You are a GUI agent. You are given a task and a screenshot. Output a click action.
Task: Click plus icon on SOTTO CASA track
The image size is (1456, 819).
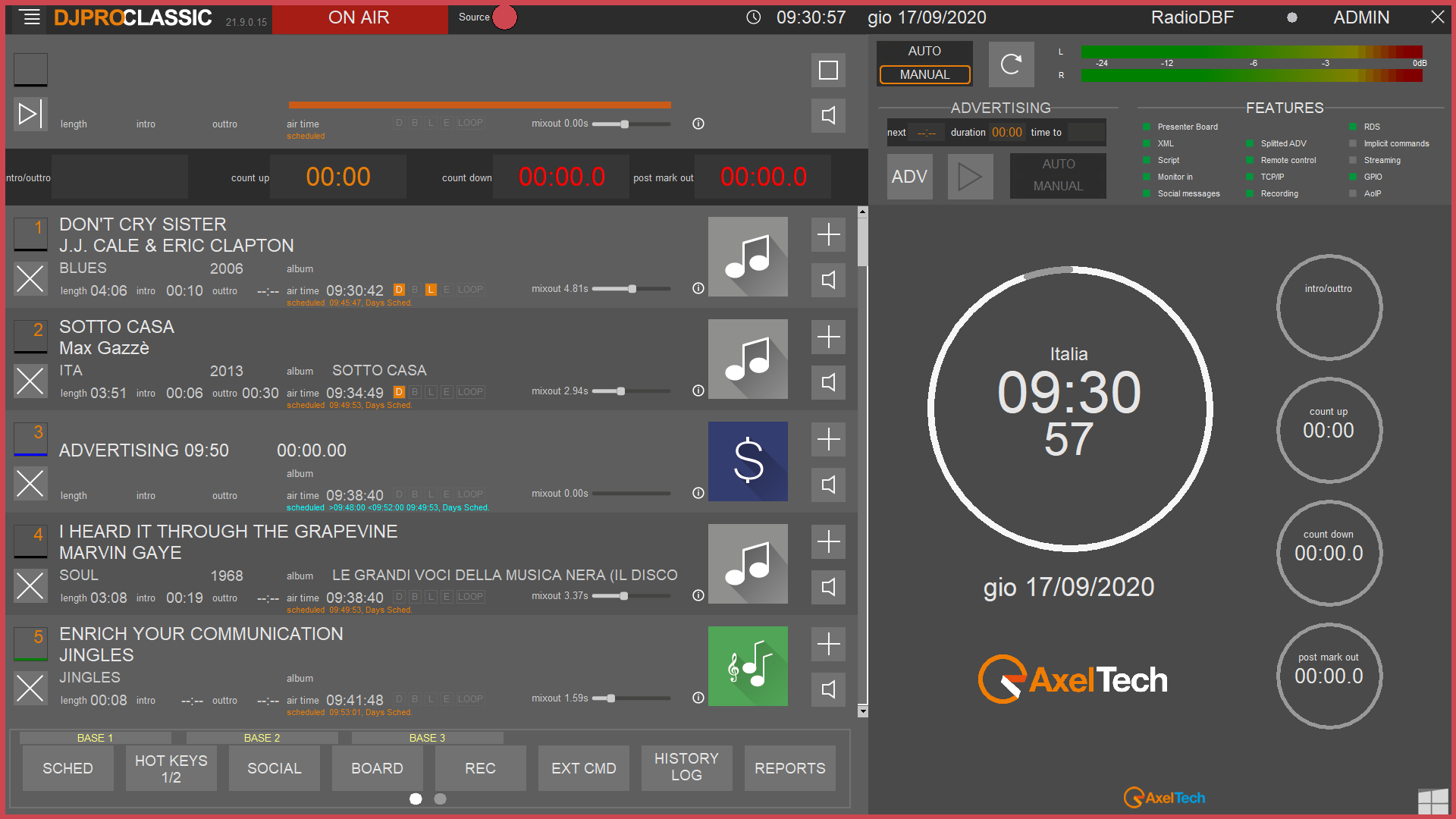828,337
